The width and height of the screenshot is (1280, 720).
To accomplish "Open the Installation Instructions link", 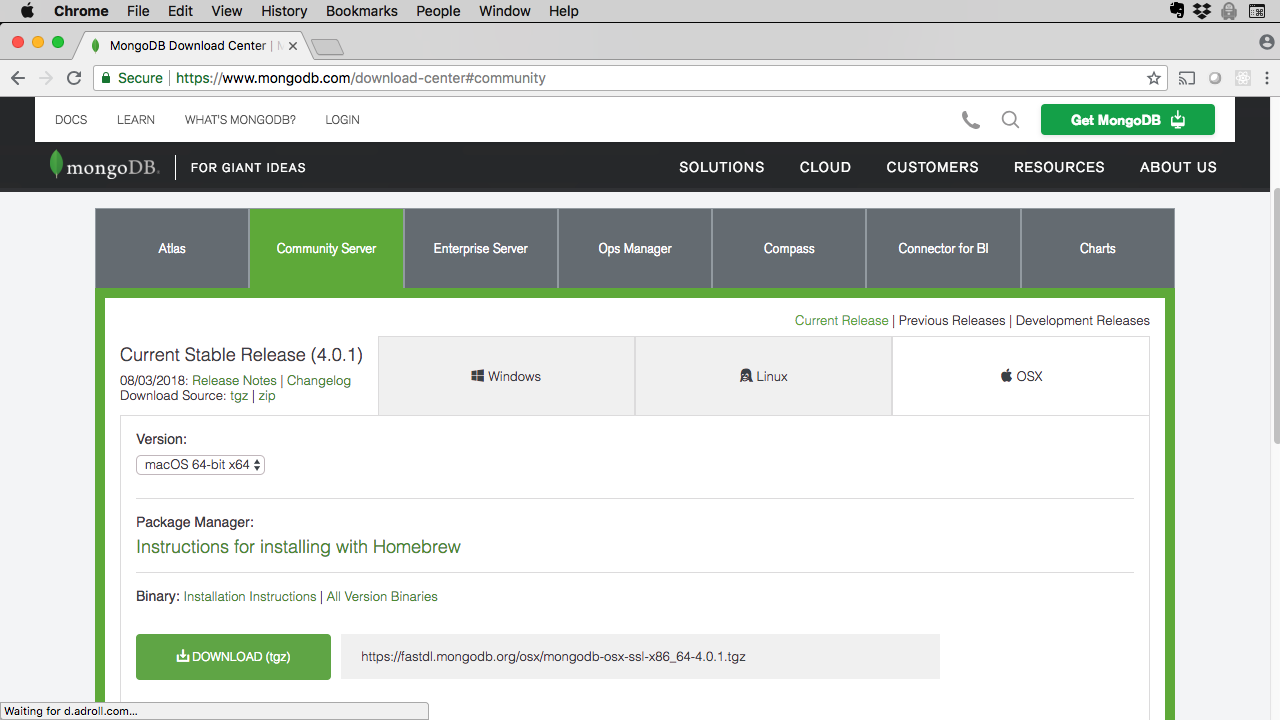I will (x=250, y=597).
